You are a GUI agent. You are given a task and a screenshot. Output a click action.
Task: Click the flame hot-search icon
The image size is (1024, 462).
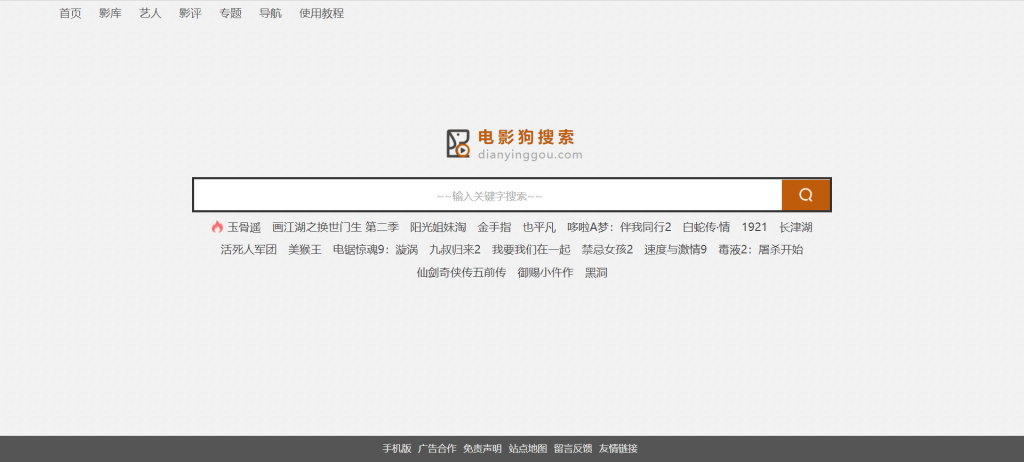(217, 227)
